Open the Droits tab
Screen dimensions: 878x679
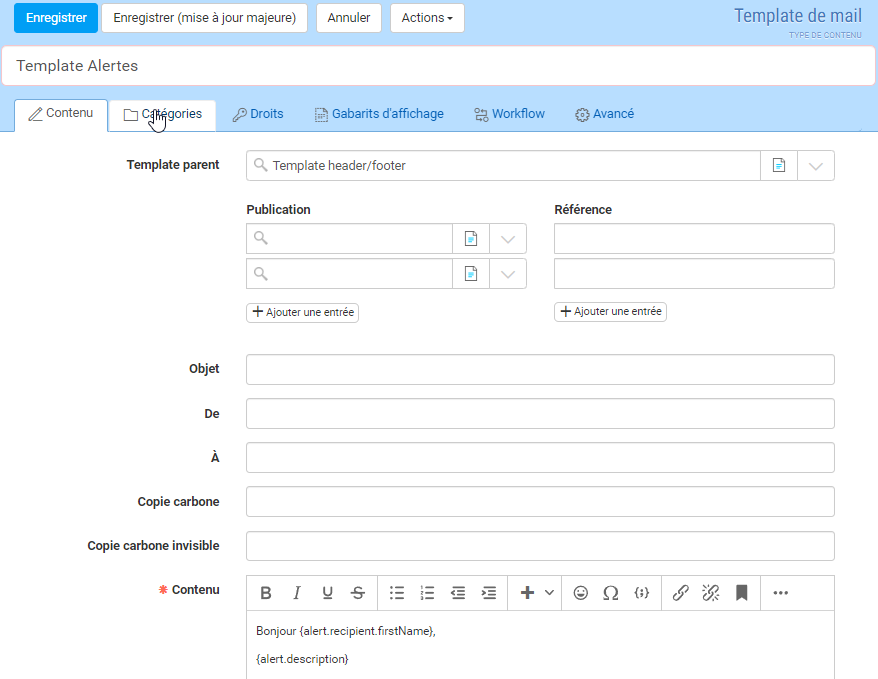pos(258,114)
